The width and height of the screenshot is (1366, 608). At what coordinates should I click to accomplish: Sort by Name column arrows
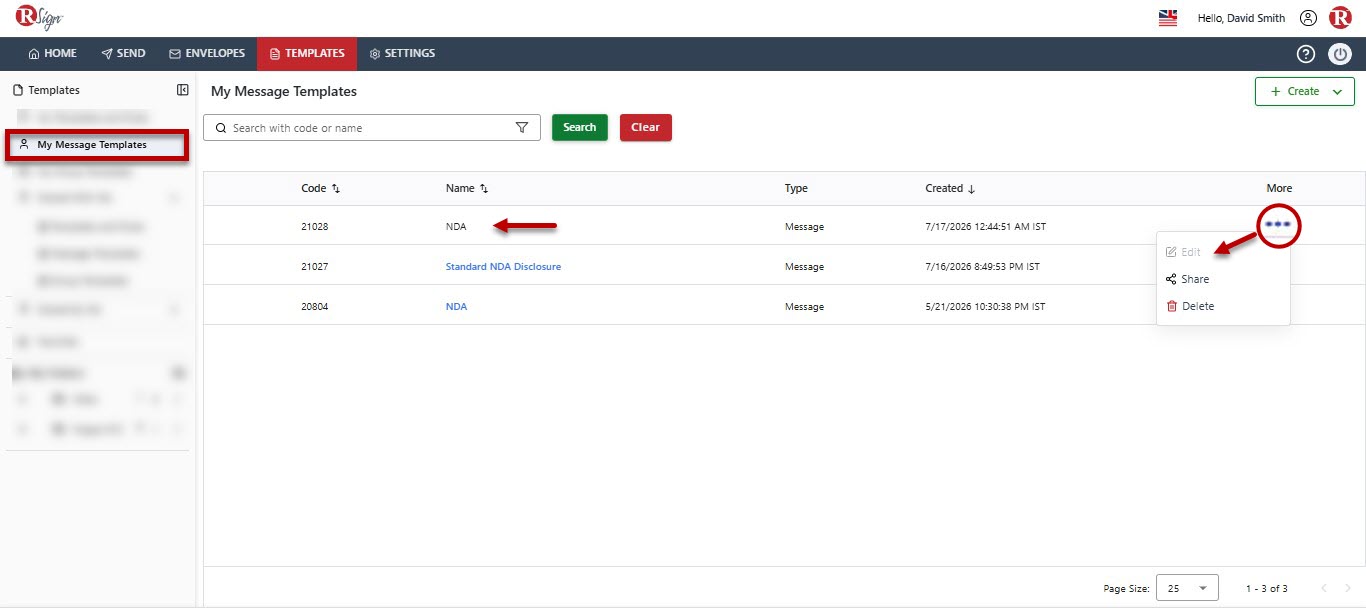pos(484,188)
